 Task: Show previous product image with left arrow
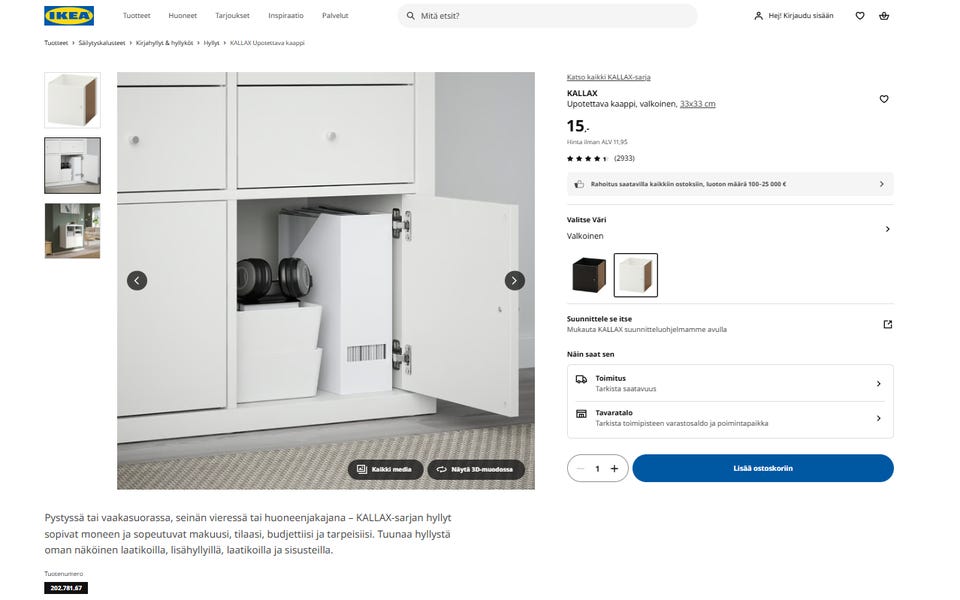pyautogui.click(x=137, y=280)
